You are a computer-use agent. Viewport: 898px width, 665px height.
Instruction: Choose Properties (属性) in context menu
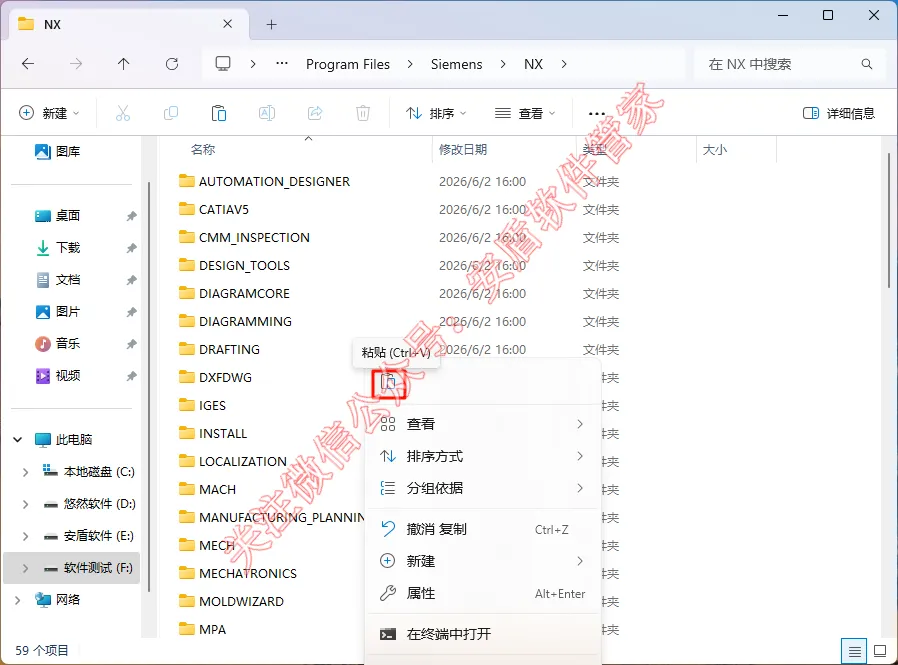coord(482,593)
